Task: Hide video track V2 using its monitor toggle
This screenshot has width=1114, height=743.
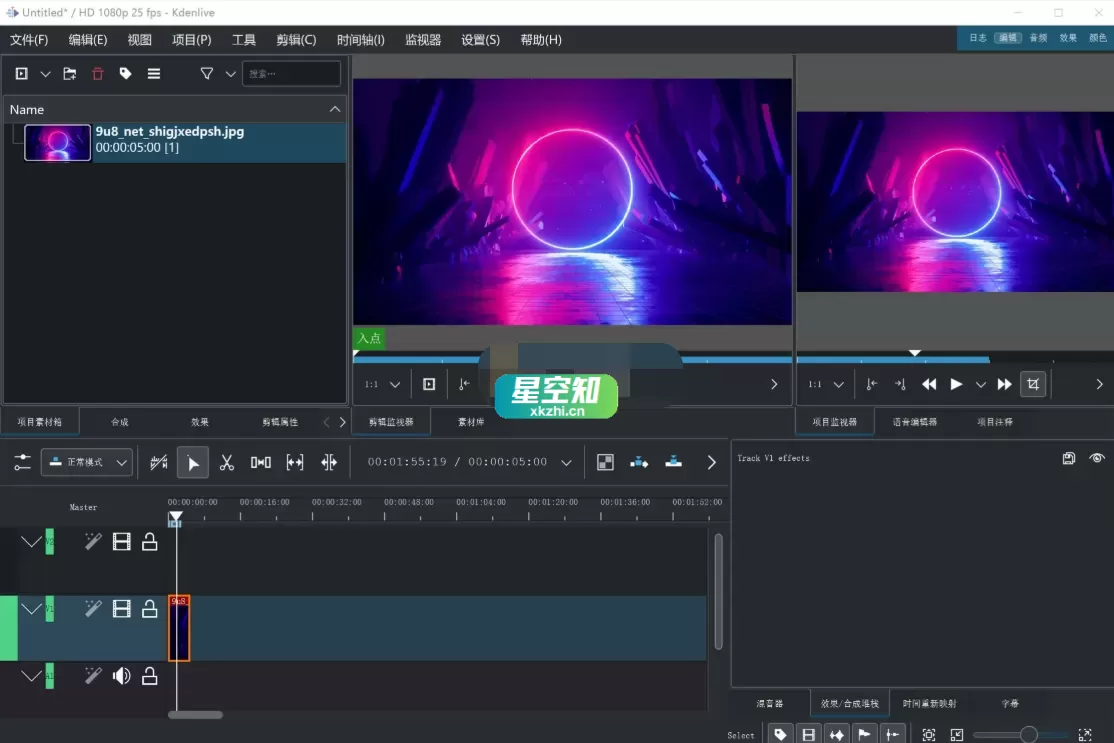Action: click(x=120, y=541)
